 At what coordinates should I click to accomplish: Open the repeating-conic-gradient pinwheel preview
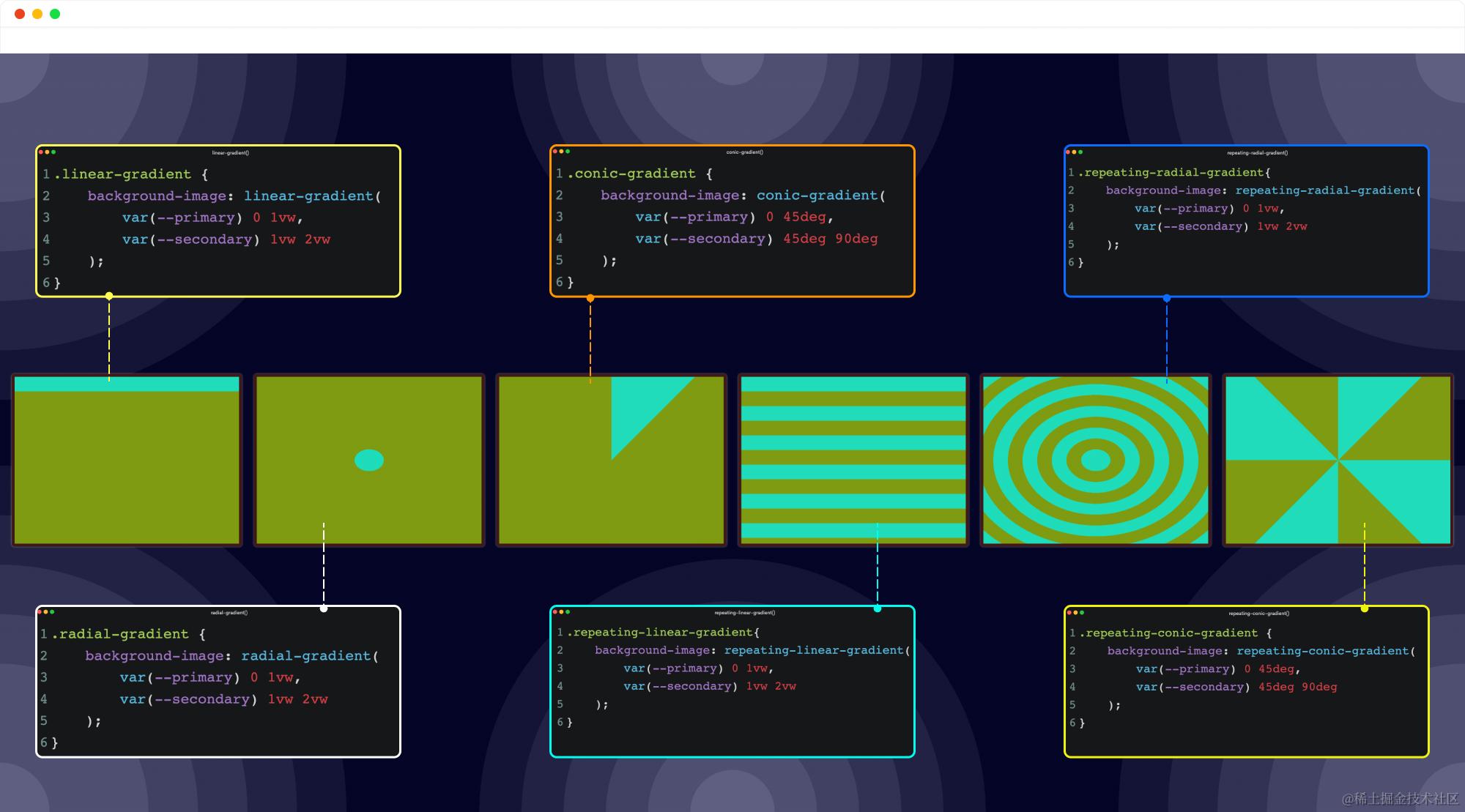click(x=1338, y=460)
